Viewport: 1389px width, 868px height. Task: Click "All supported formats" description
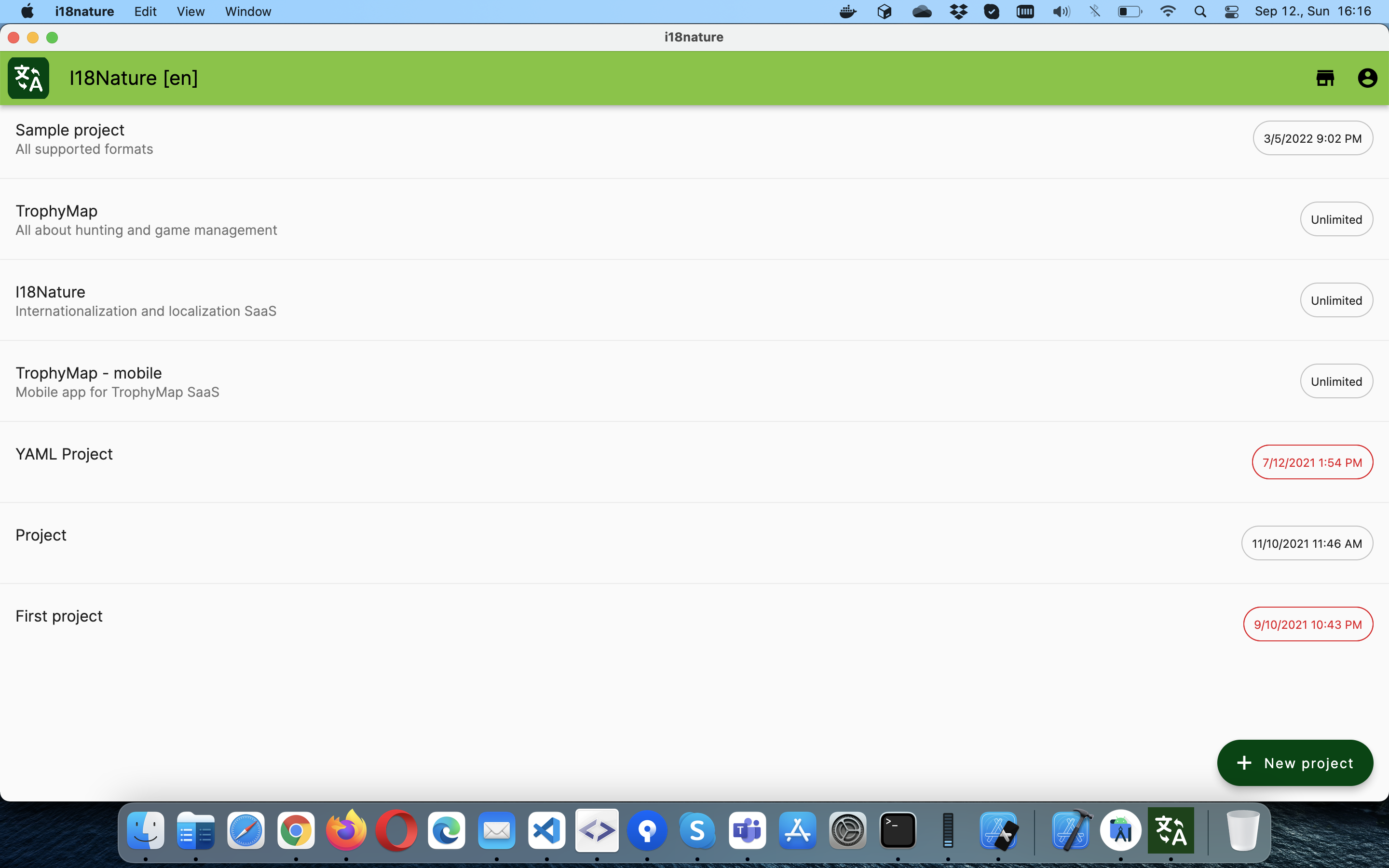click(84, 149)
